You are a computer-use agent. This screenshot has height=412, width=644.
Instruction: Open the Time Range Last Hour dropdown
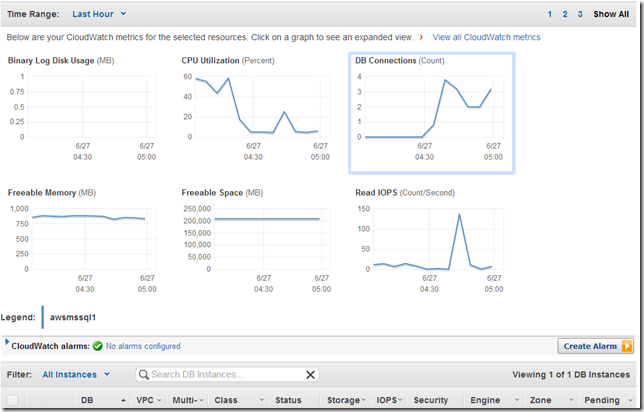point(99,15)
